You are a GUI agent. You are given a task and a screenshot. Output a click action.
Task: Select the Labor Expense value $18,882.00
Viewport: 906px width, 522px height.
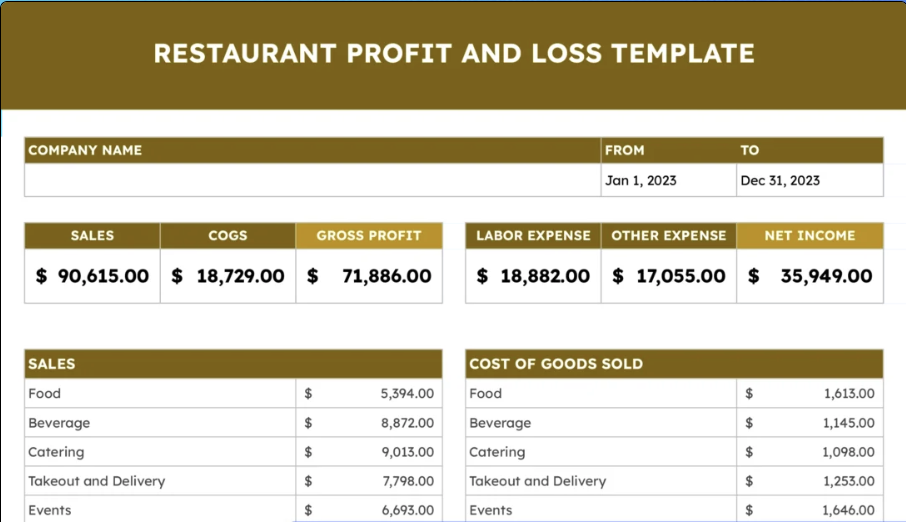pos(533,276)
